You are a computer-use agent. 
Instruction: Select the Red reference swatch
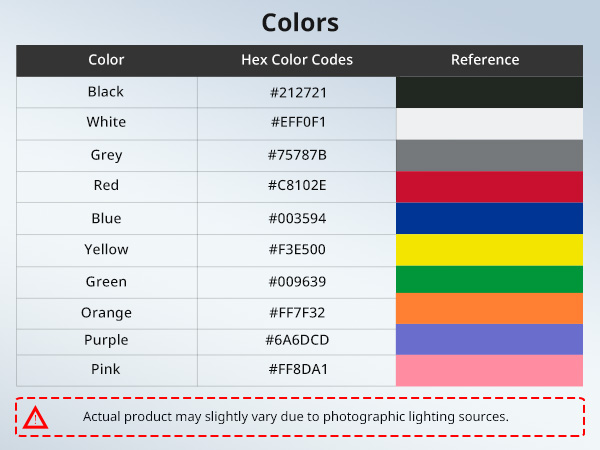489,186
